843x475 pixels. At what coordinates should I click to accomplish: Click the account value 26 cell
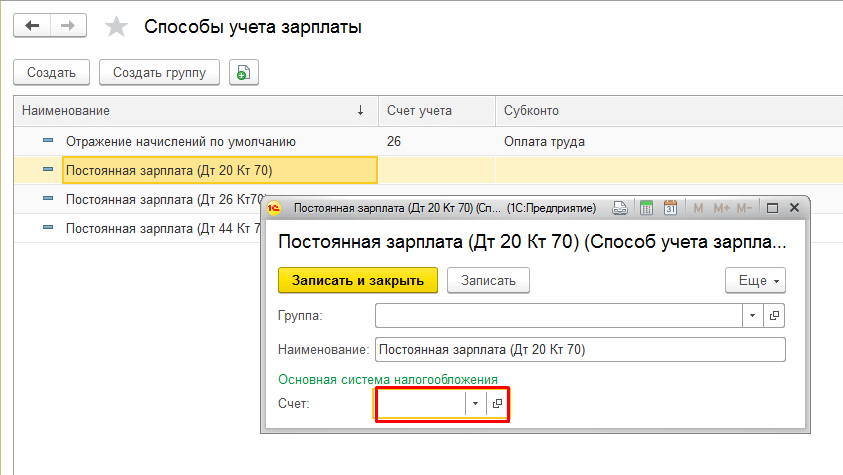coord(437,141)
